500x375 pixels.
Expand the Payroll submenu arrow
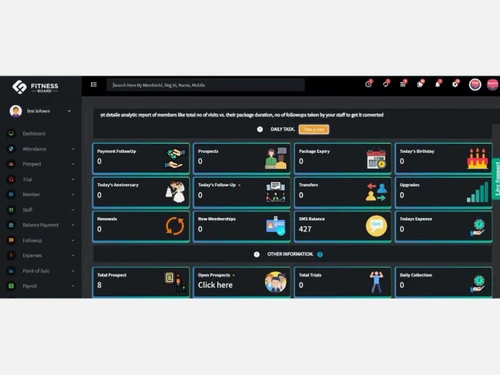73,286
